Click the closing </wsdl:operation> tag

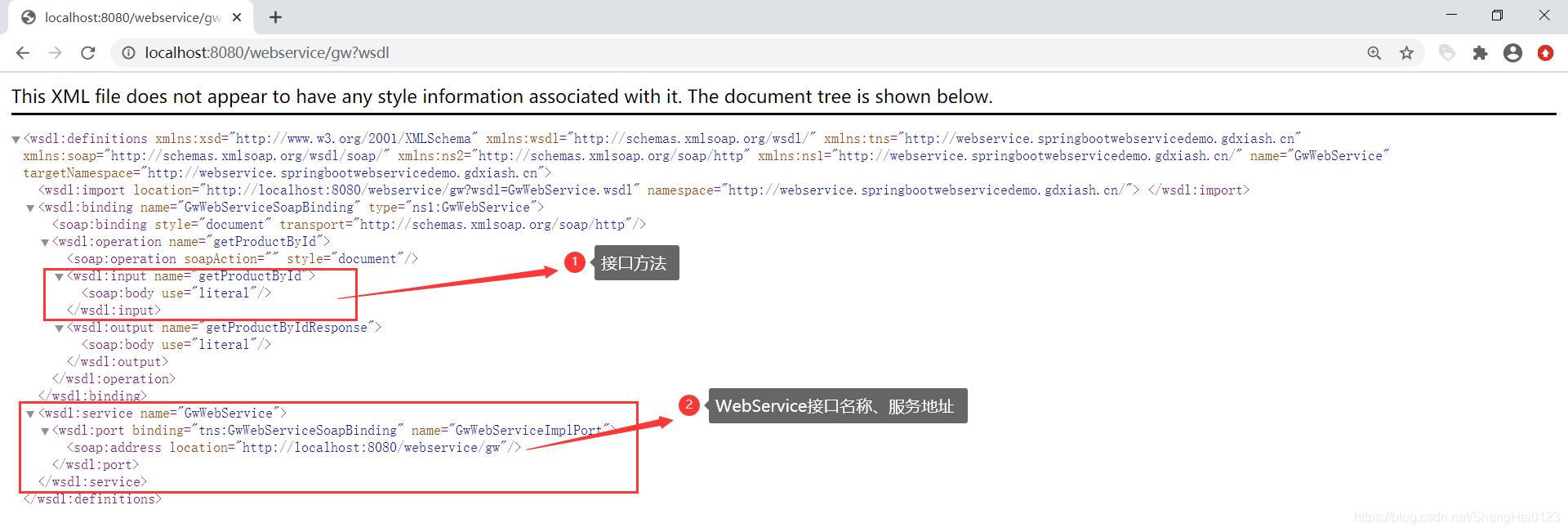coord(114,379)
